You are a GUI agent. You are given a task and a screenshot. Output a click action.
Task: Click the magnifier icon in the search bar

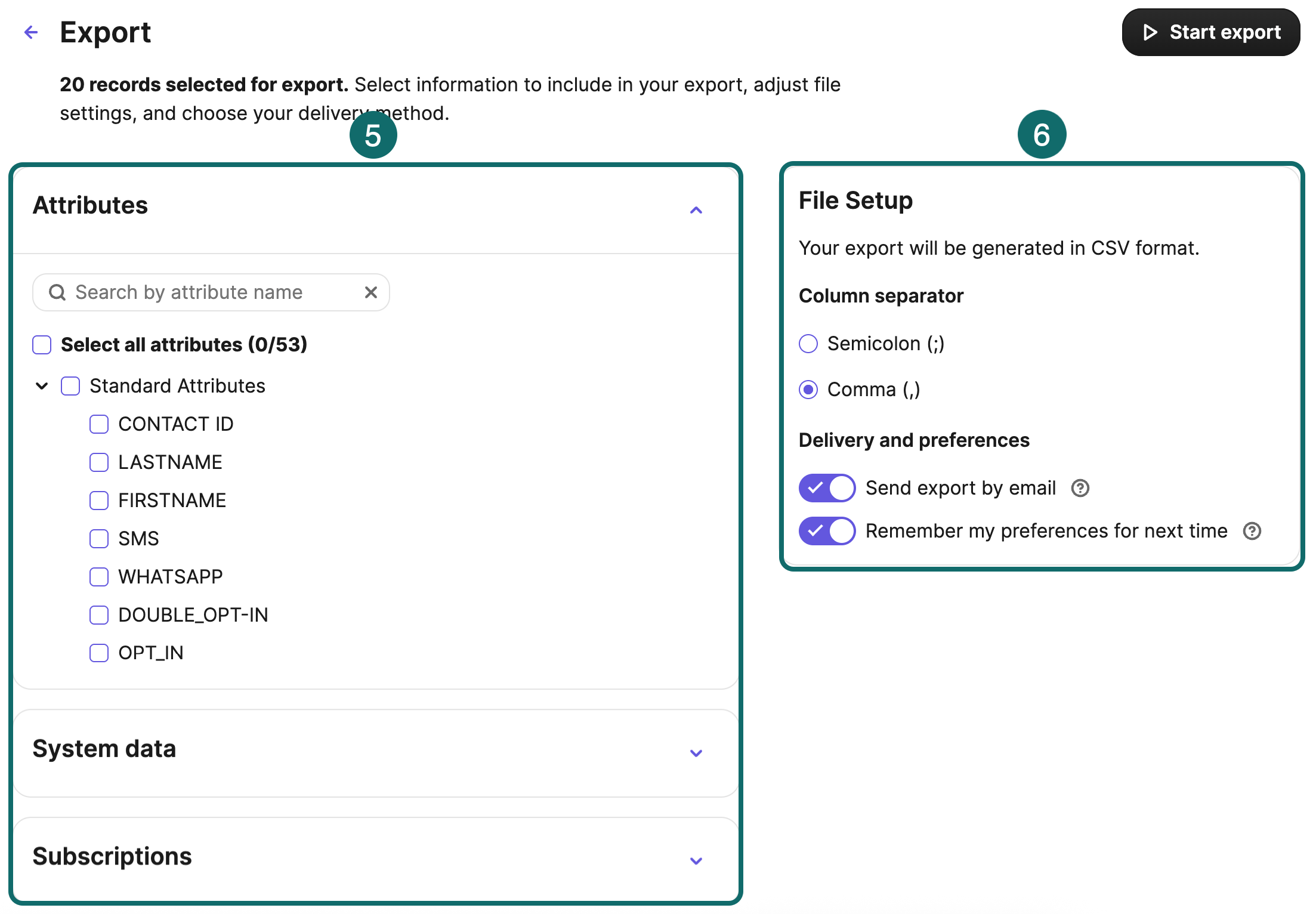(57, 292)
